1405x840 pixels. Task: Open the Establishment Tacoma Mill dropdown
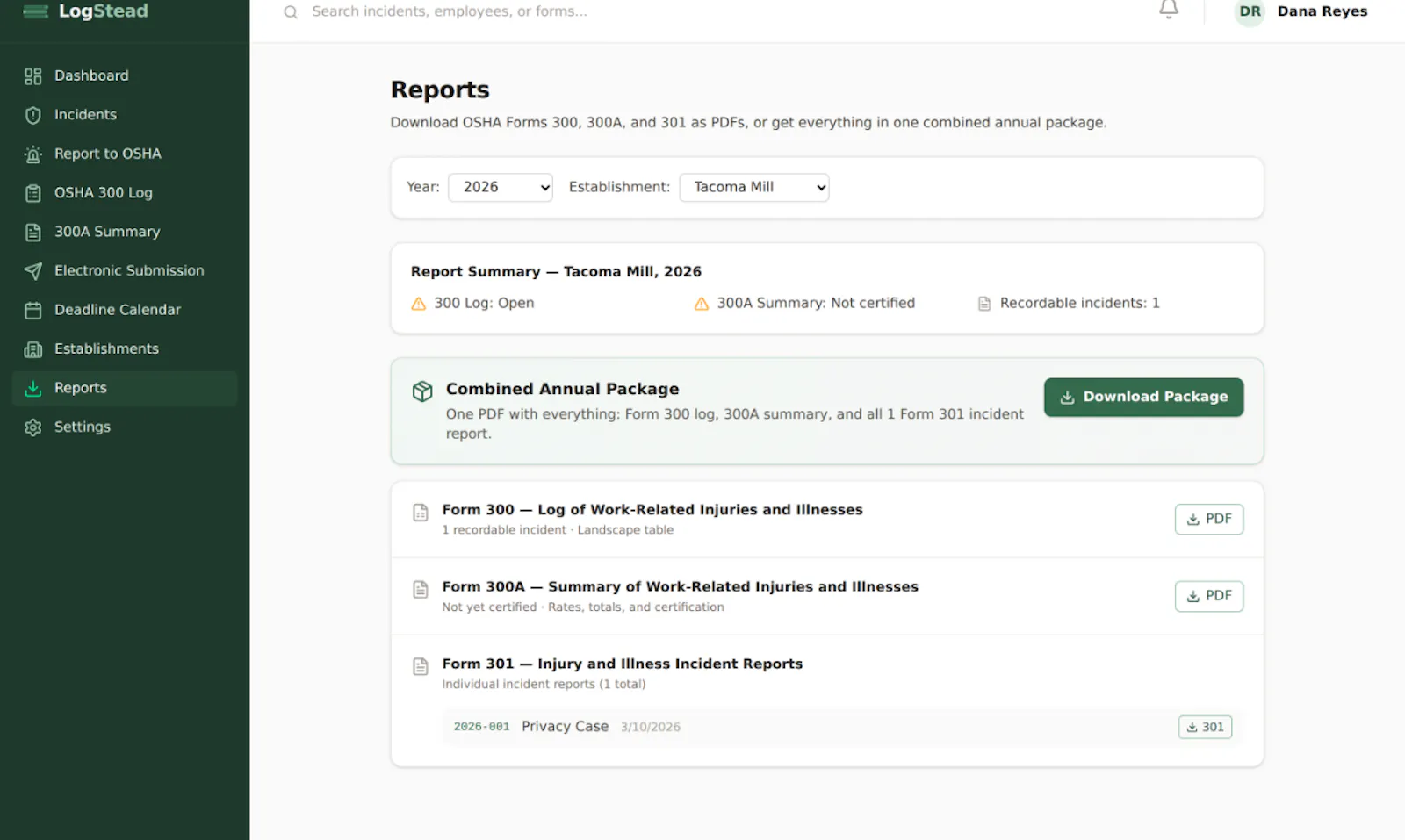754,187
